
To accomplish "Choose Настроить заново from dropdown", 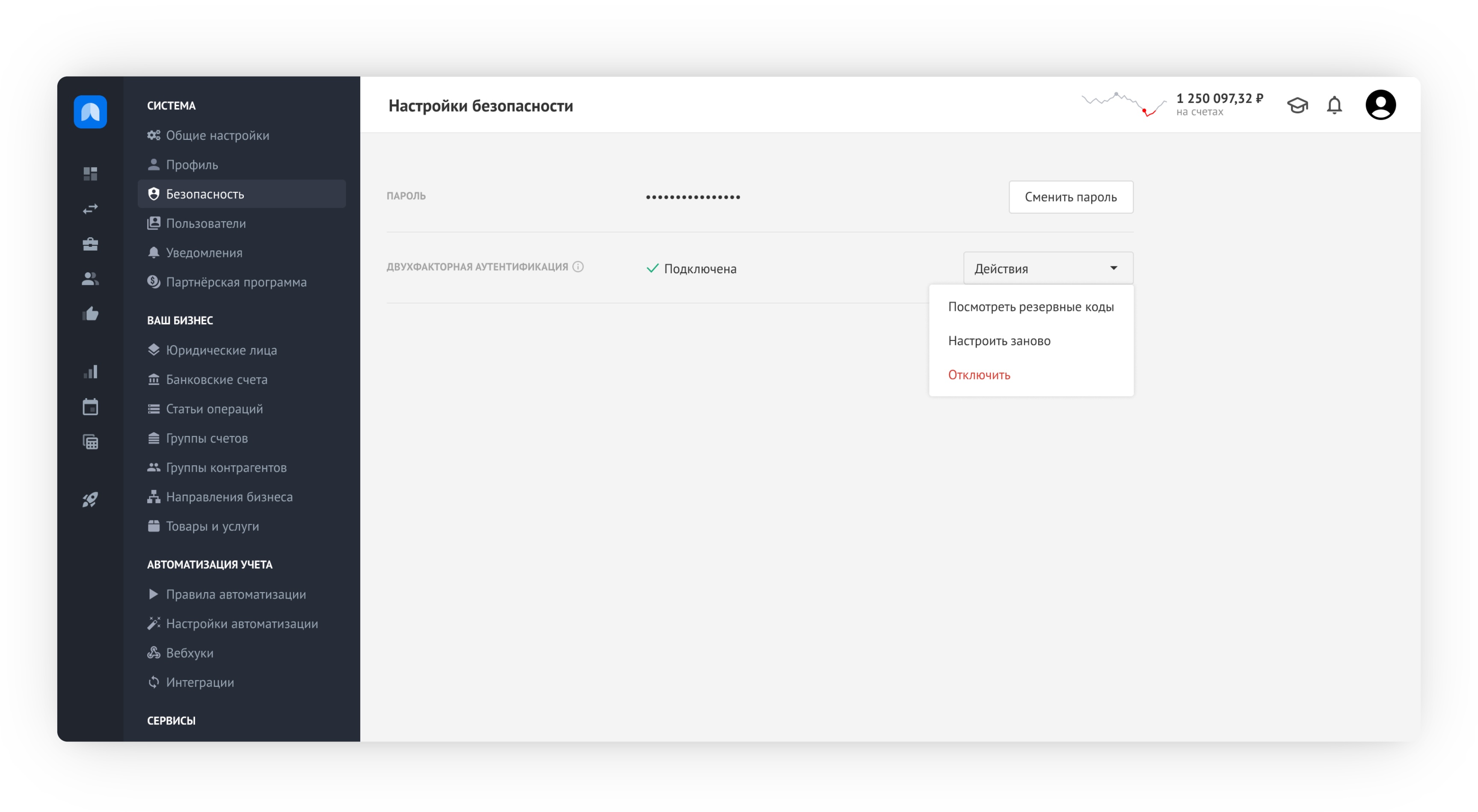I will click(x=1031, y=341).
